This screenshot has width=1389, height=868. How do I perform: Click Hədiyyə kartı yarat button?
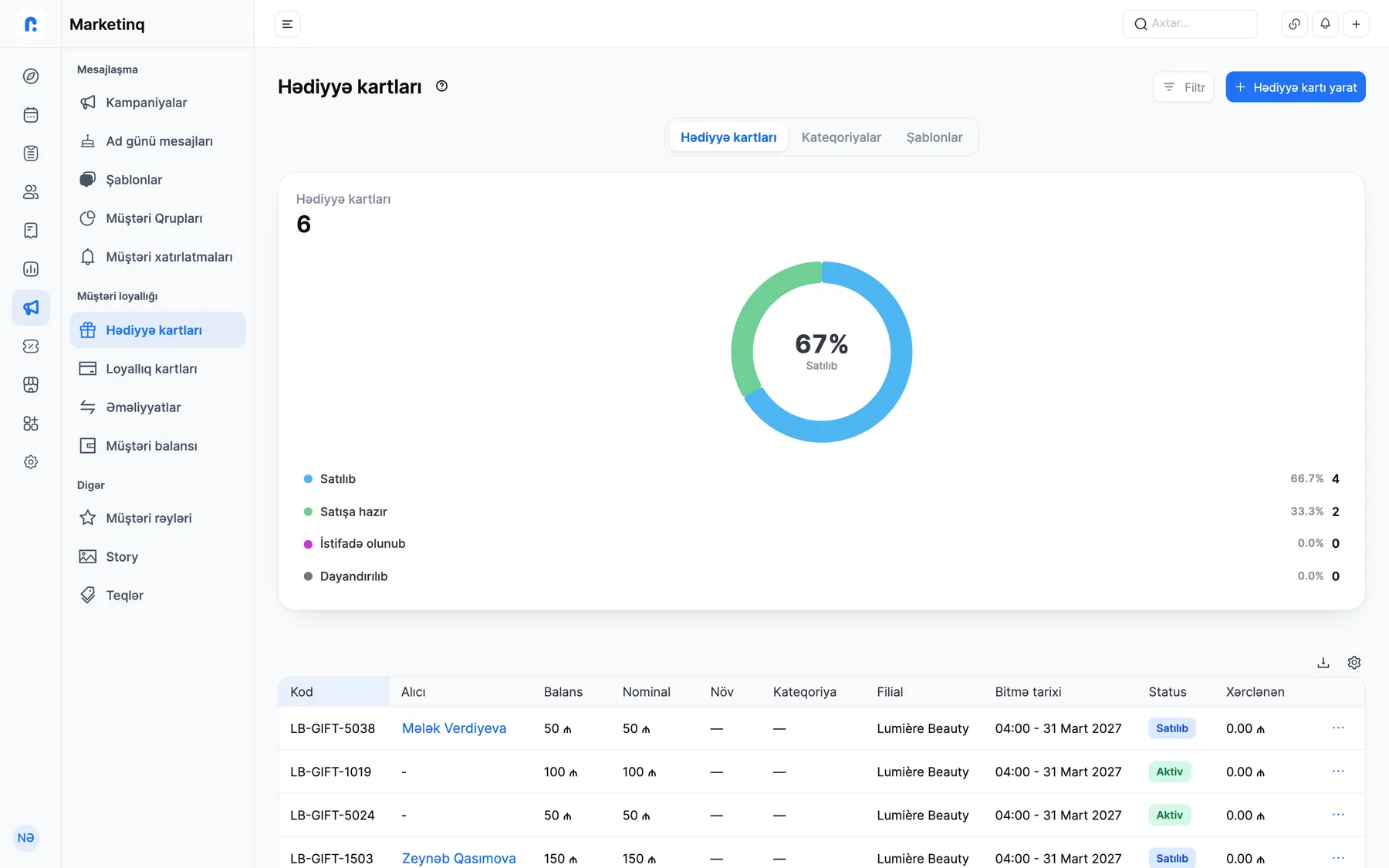[1296, 87]
